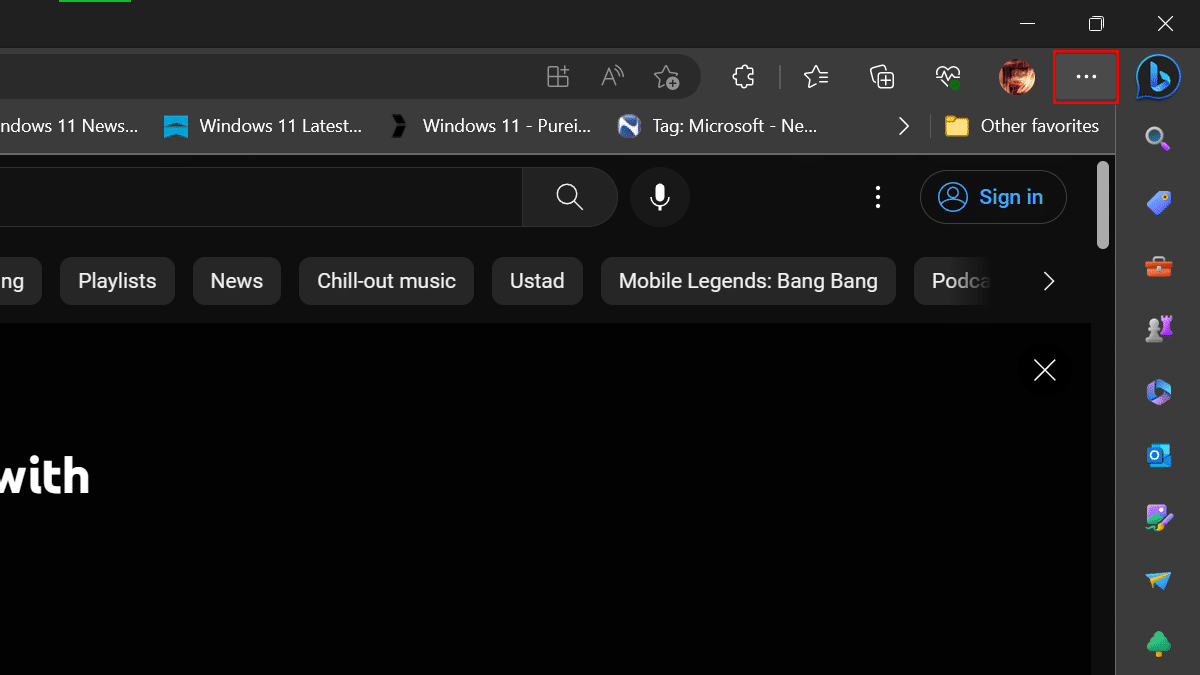The width and height of the screenshot is (1200, 675).
Task: Select the Playlists filter chip
Action: [x=117, y=281]
